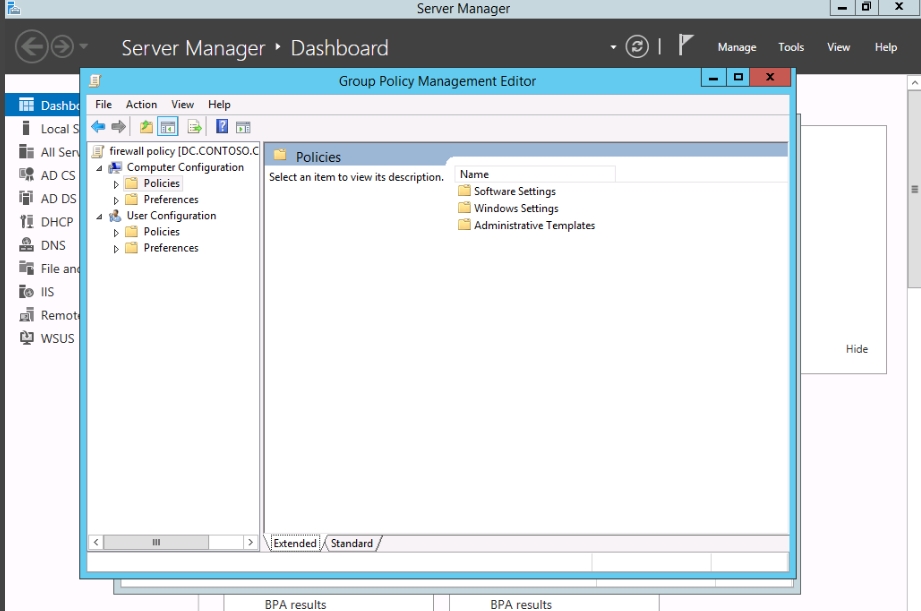The width and height of the screenshot is (921, 611).
Task: Open the Tools menu in Server Manager
Action: point(791,47)
